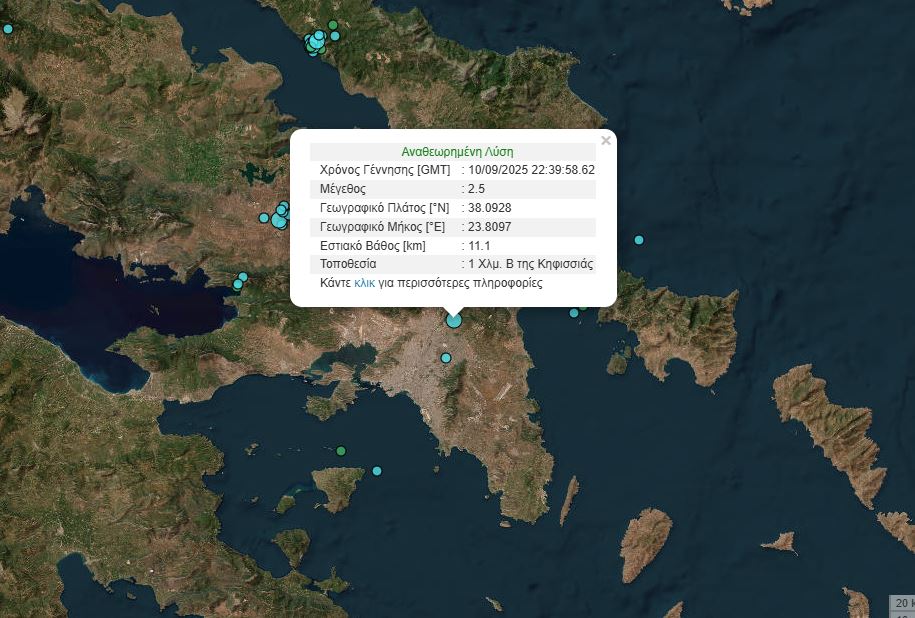Click the upper marker of the pair below the popup's left corner
The width and height of the screenshot is (915, 618).
click(x=243, y=277)
